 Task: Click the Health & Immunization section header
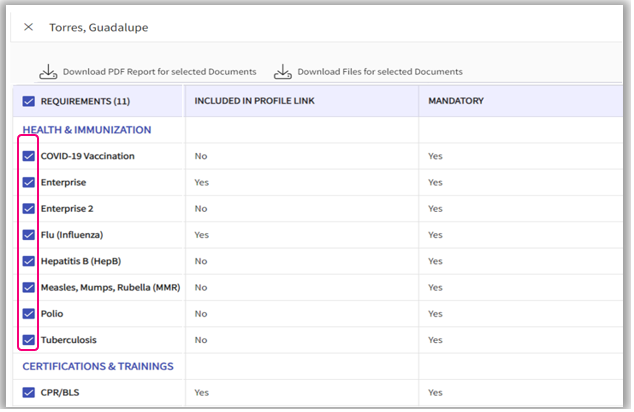click(87, 130)
